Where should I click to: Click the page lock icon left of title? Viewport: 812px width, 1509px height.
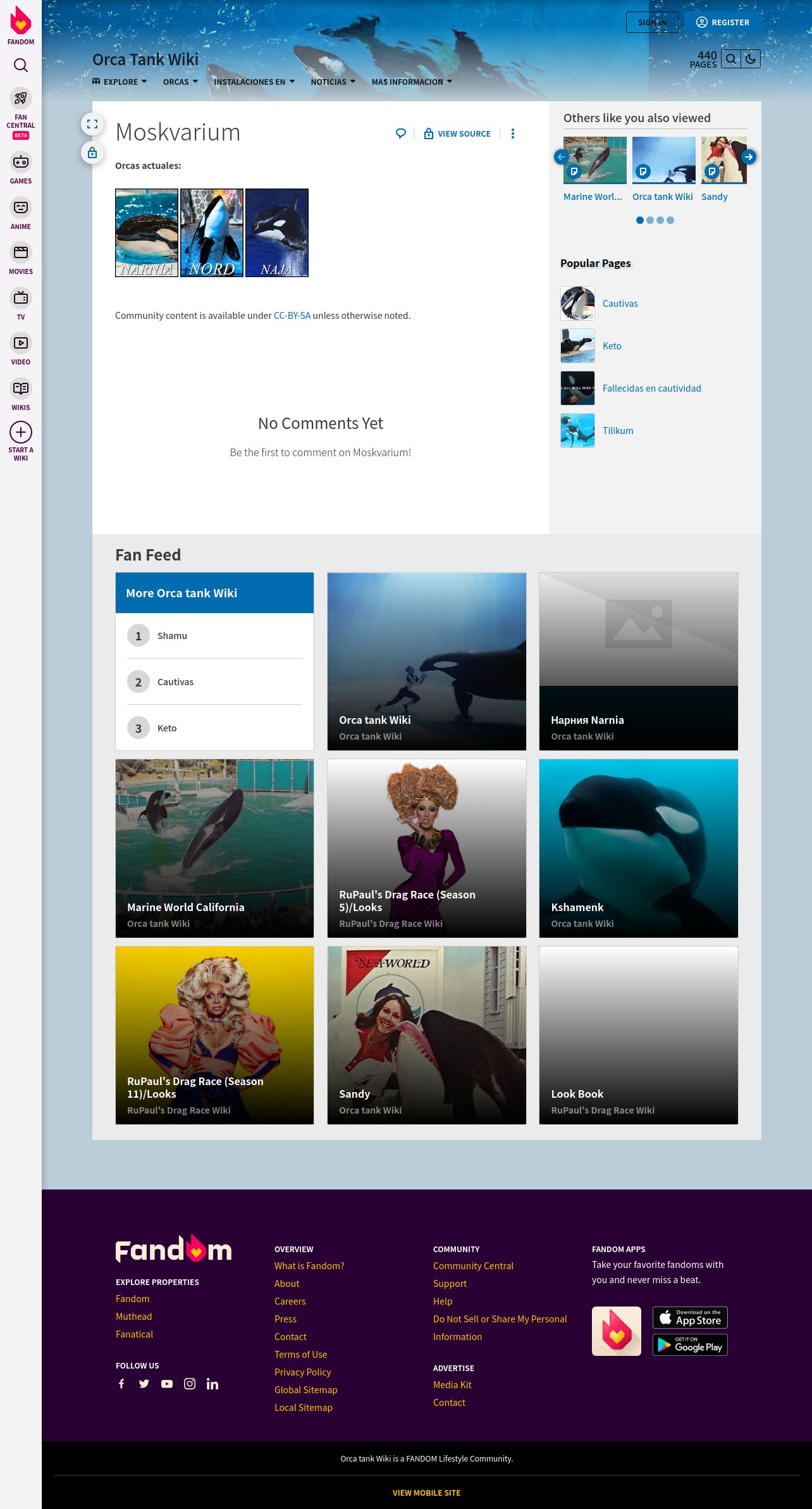(x=92, y=152)
